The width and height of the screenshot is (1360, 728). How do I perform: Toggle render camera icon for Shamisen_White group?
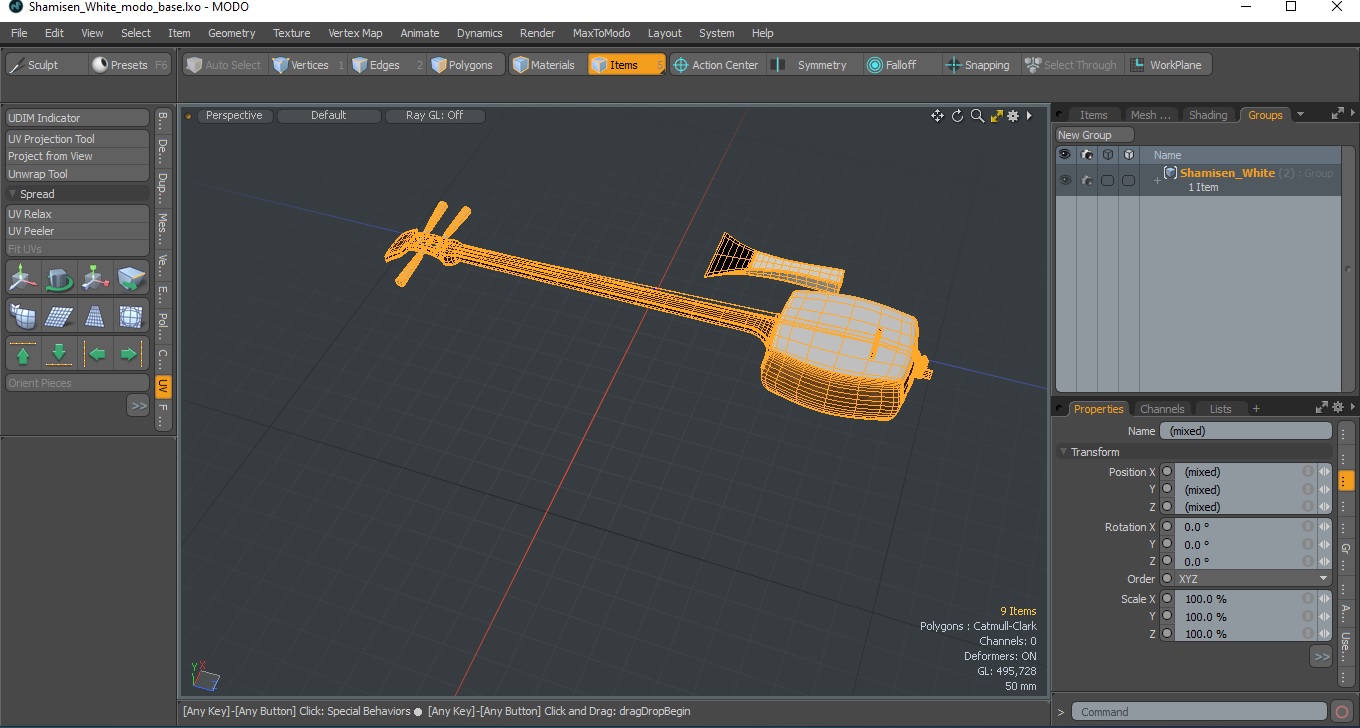(1086, 180)
